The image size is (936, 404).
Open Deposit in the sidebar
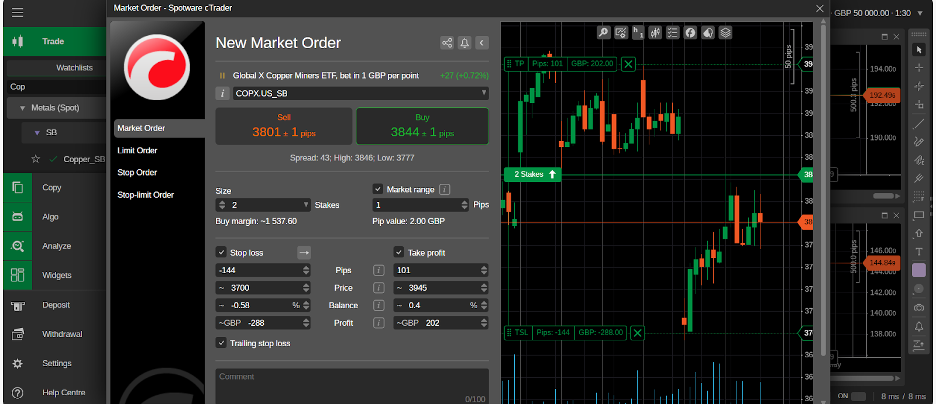pyautogui.click(x=54, y=305)
